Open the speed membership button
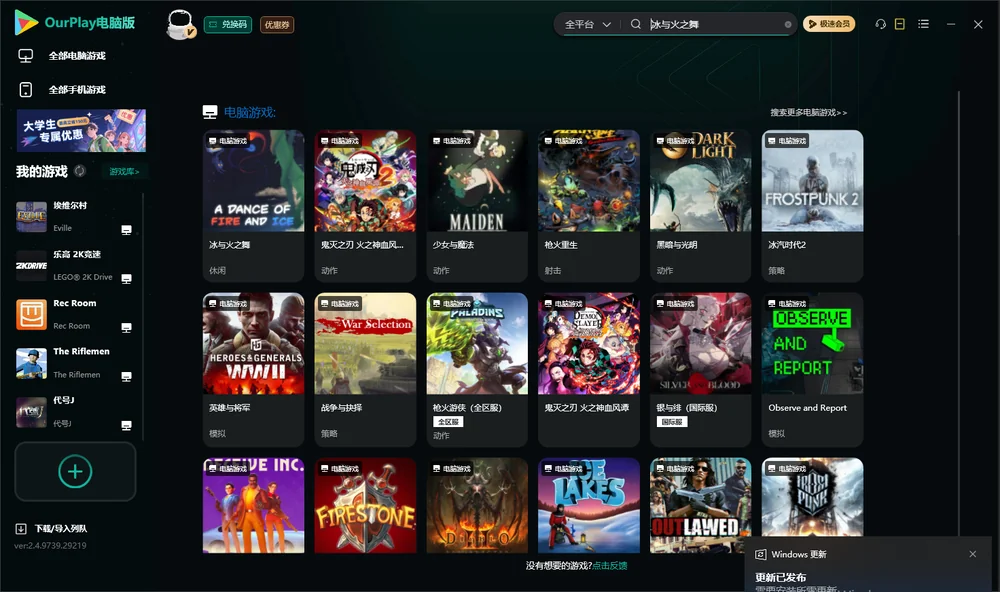Viewport: 1000px width, 592px height. (828, 24)
